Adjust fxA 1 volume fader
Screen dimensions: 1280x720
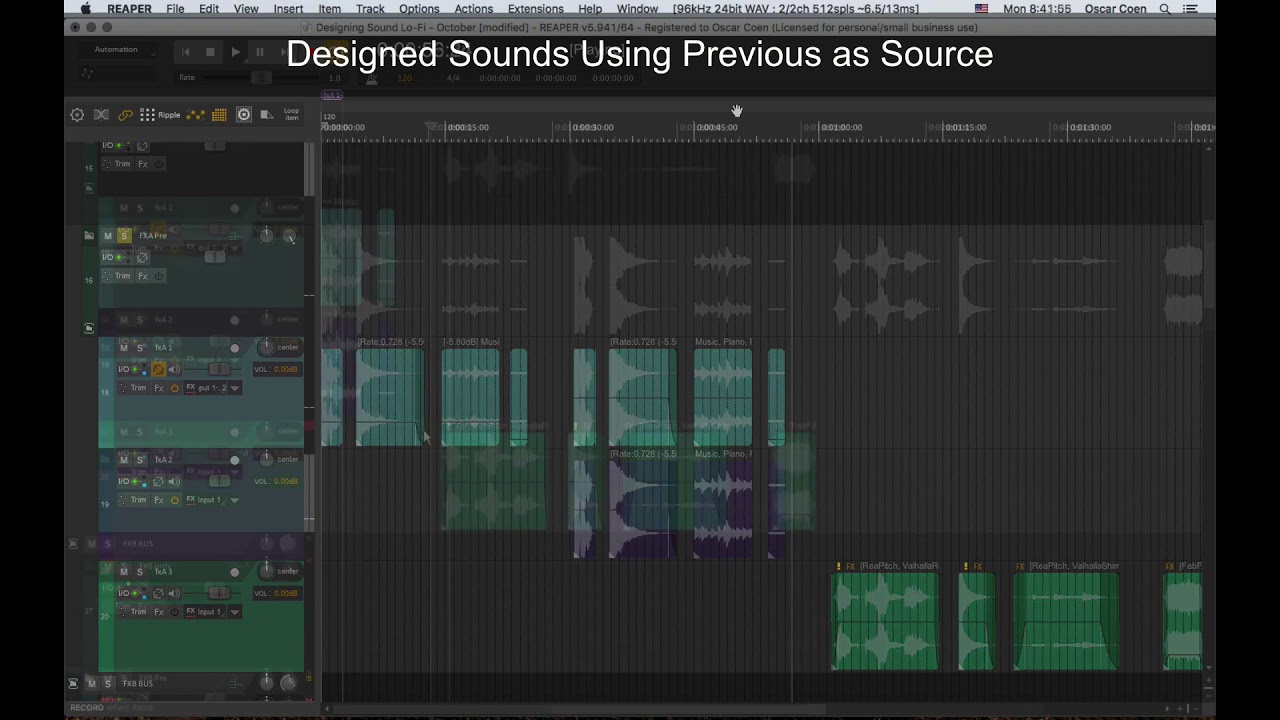(218, 370)
